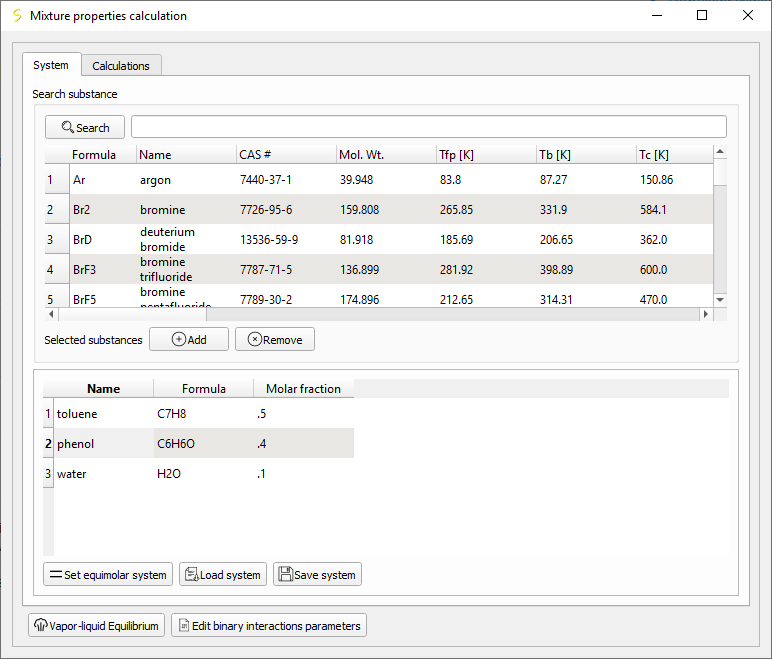Click the H2O formula cell
Image resolution: width=772 pixels, height=659 pixels.
(x=203, y=474)
